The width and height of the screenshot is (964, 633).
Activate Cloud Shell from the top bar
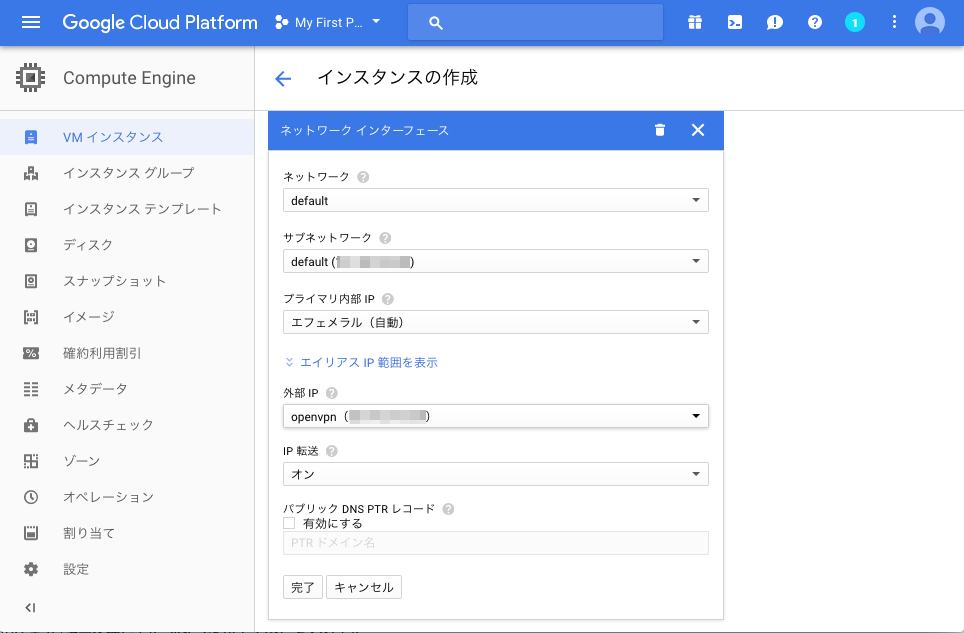pyautogui.click(x=735, y=21)
